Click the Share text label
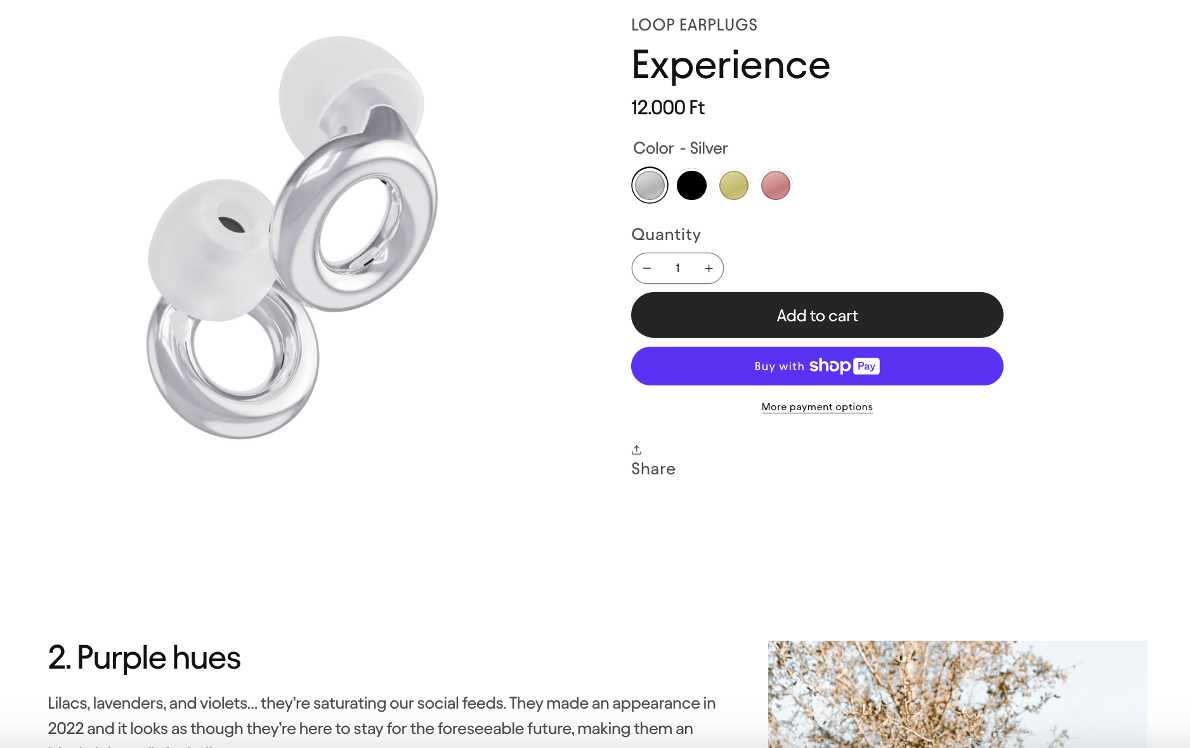Image resolution: width=1190 pixels, height=748 pixels. pyautogui.click(x=653, y=469)
